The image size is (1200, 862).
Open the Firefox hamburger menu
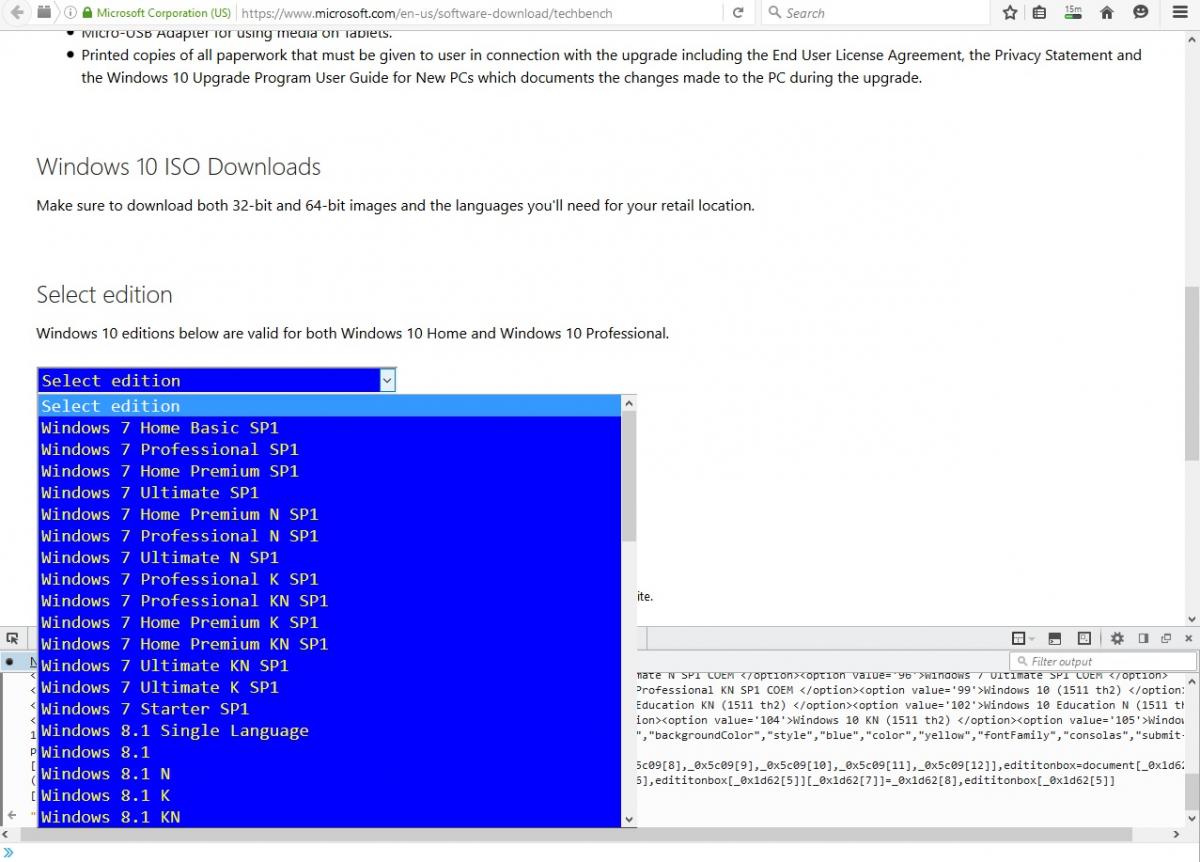[x=1180, y=13]
